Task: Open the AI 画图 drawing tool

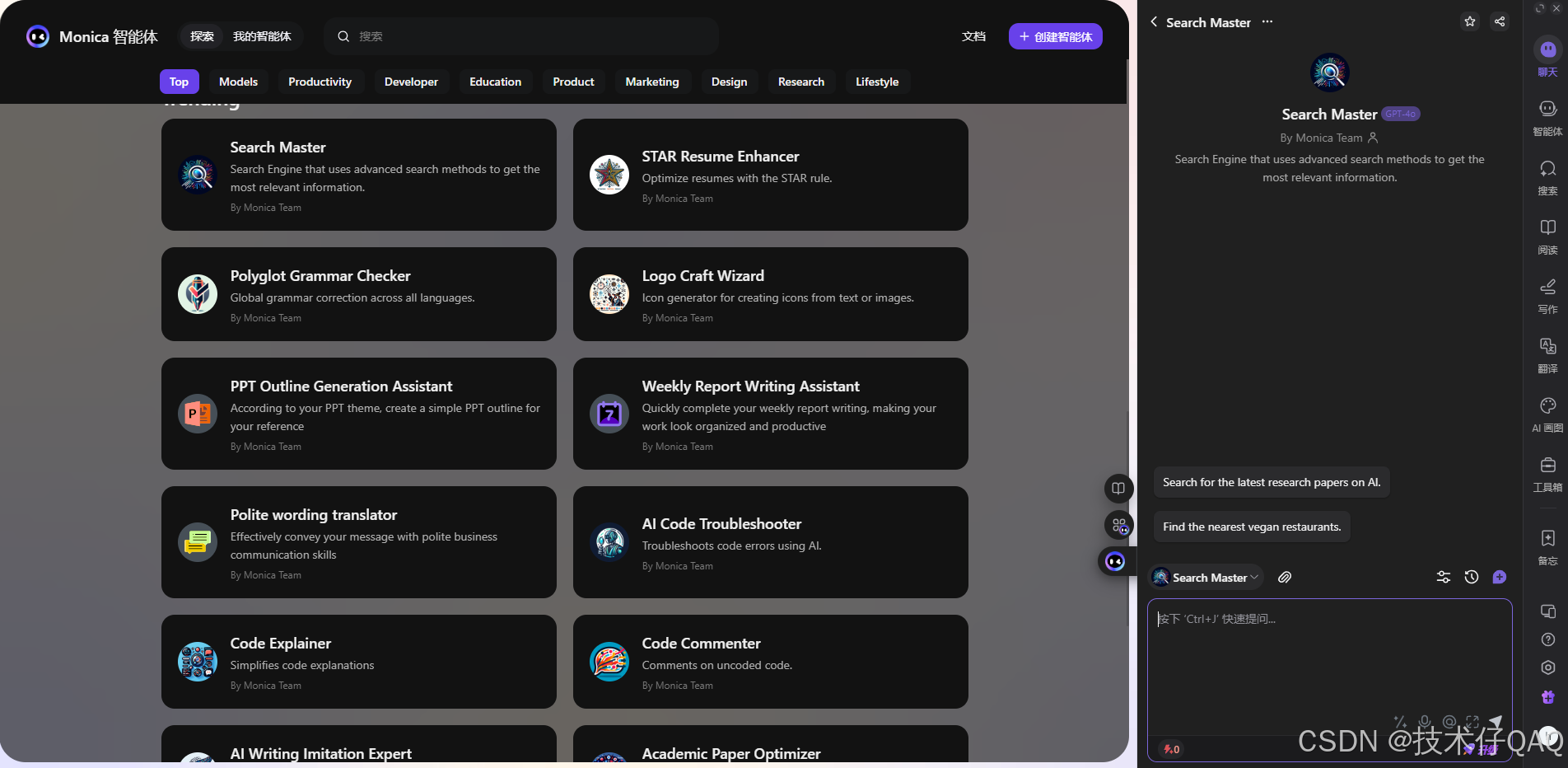Action: 1547,414
